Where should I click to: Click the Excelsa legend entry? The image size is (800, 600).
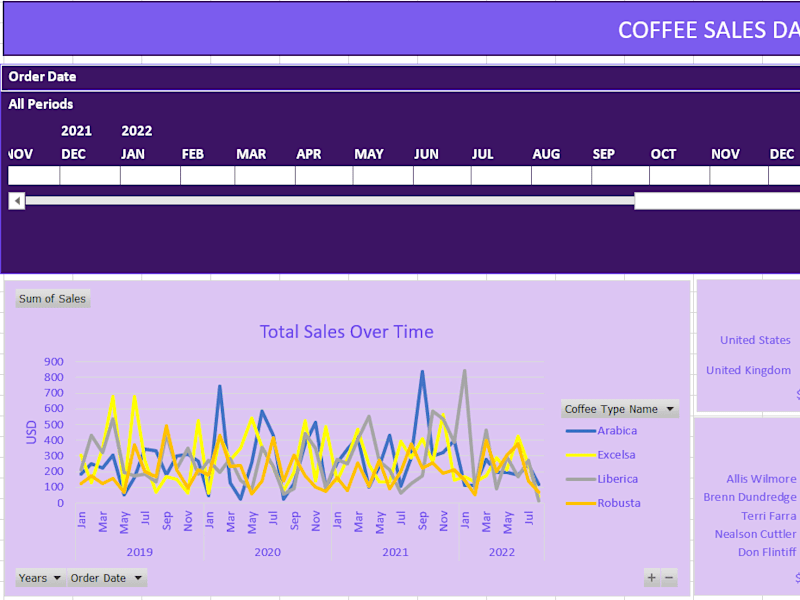point(601,455)
